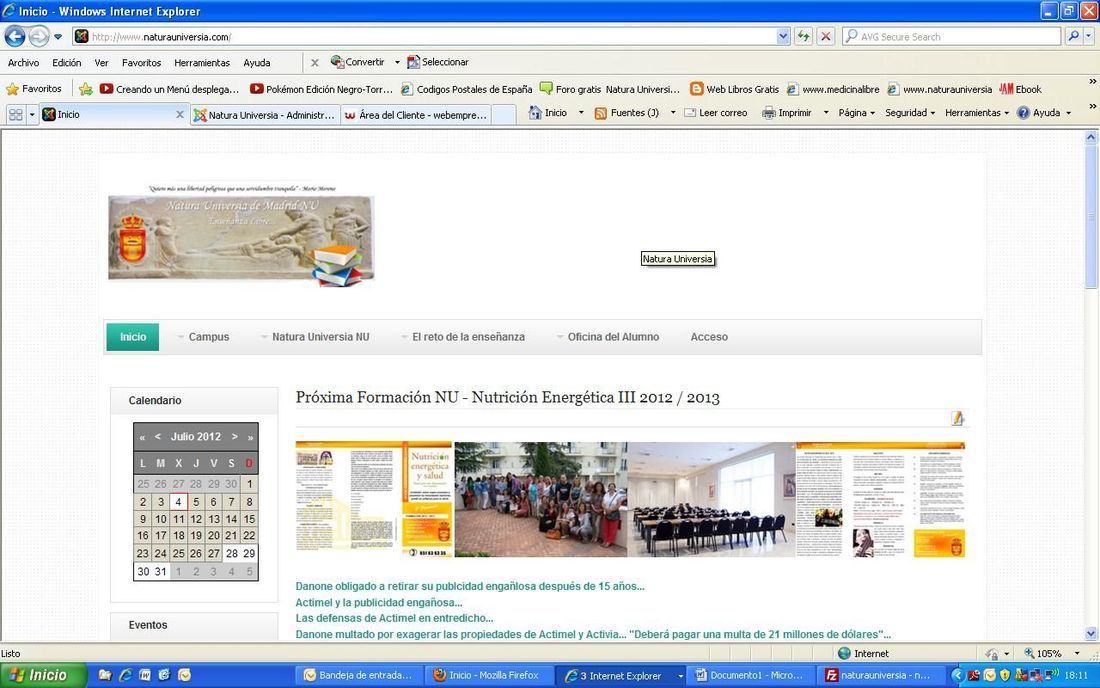Open Danone obligado a retirar article link
Image resolution: width=1100 pixels, height=688 pixels.
coord(469,586)
